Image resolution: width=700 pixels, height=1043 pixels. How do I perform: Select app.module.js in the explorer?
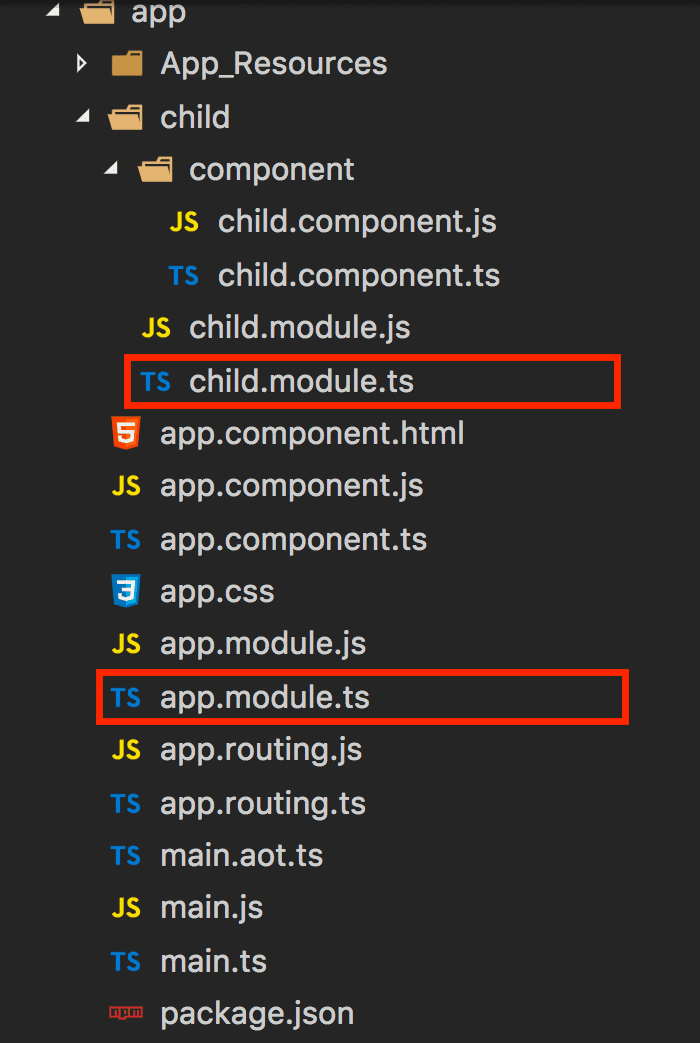click(263, 644)
